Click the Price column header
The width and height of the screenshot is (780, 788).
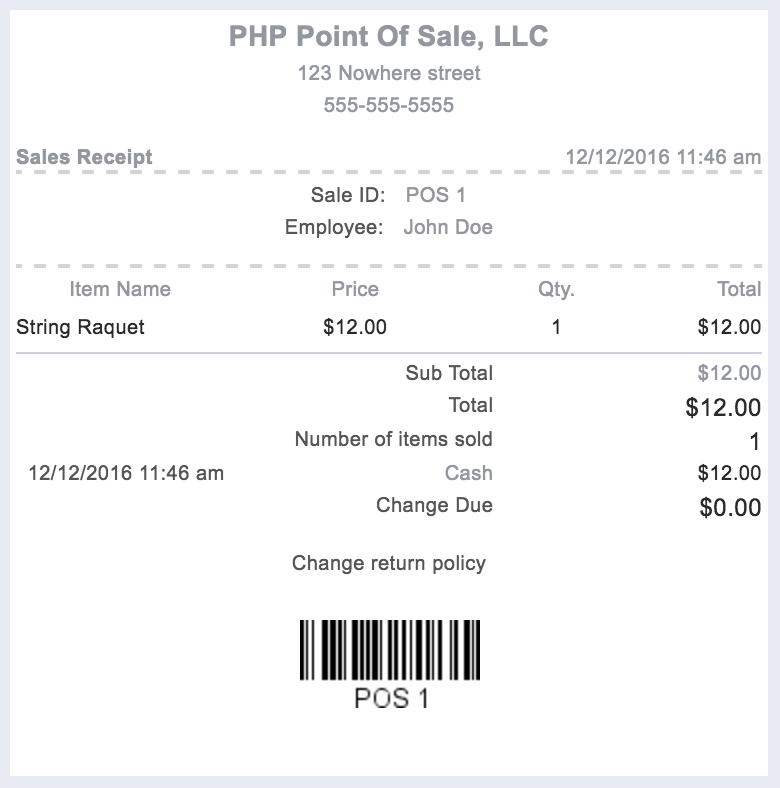tap(355, 289)
